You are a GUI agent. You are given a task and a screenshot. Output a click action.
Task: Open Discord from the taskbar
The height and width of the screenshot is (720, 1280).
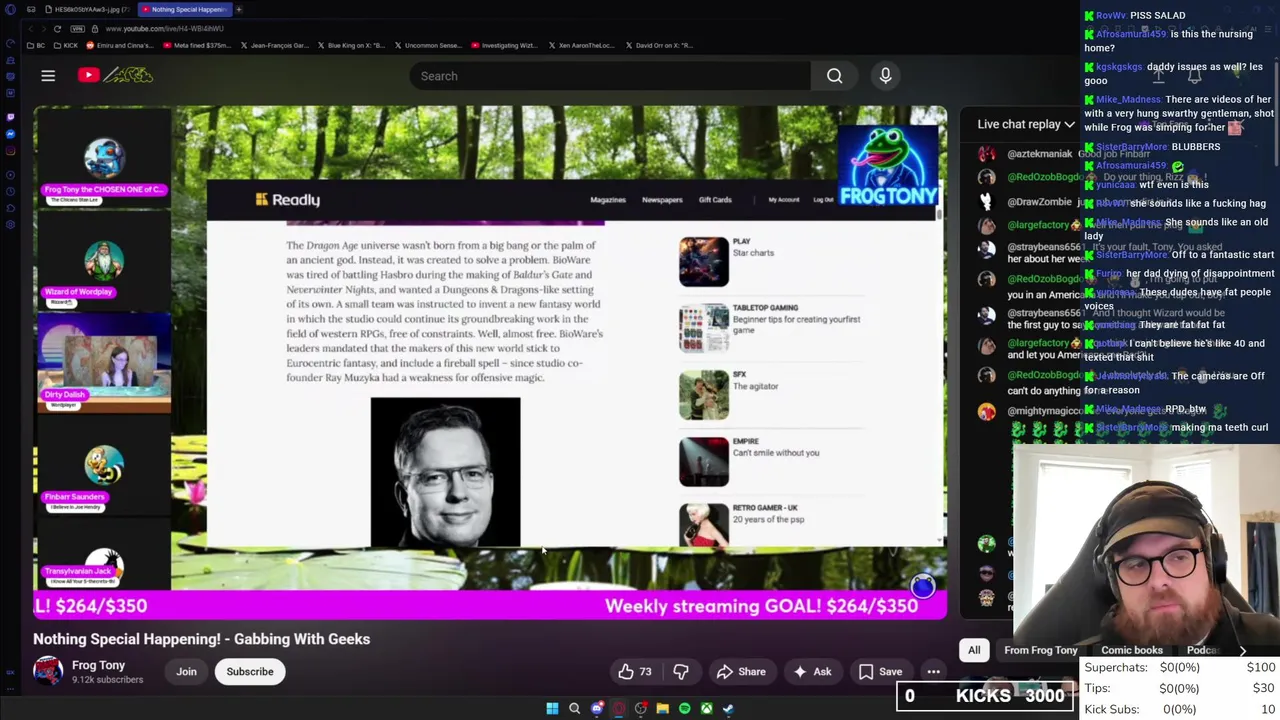coord(597,709)
